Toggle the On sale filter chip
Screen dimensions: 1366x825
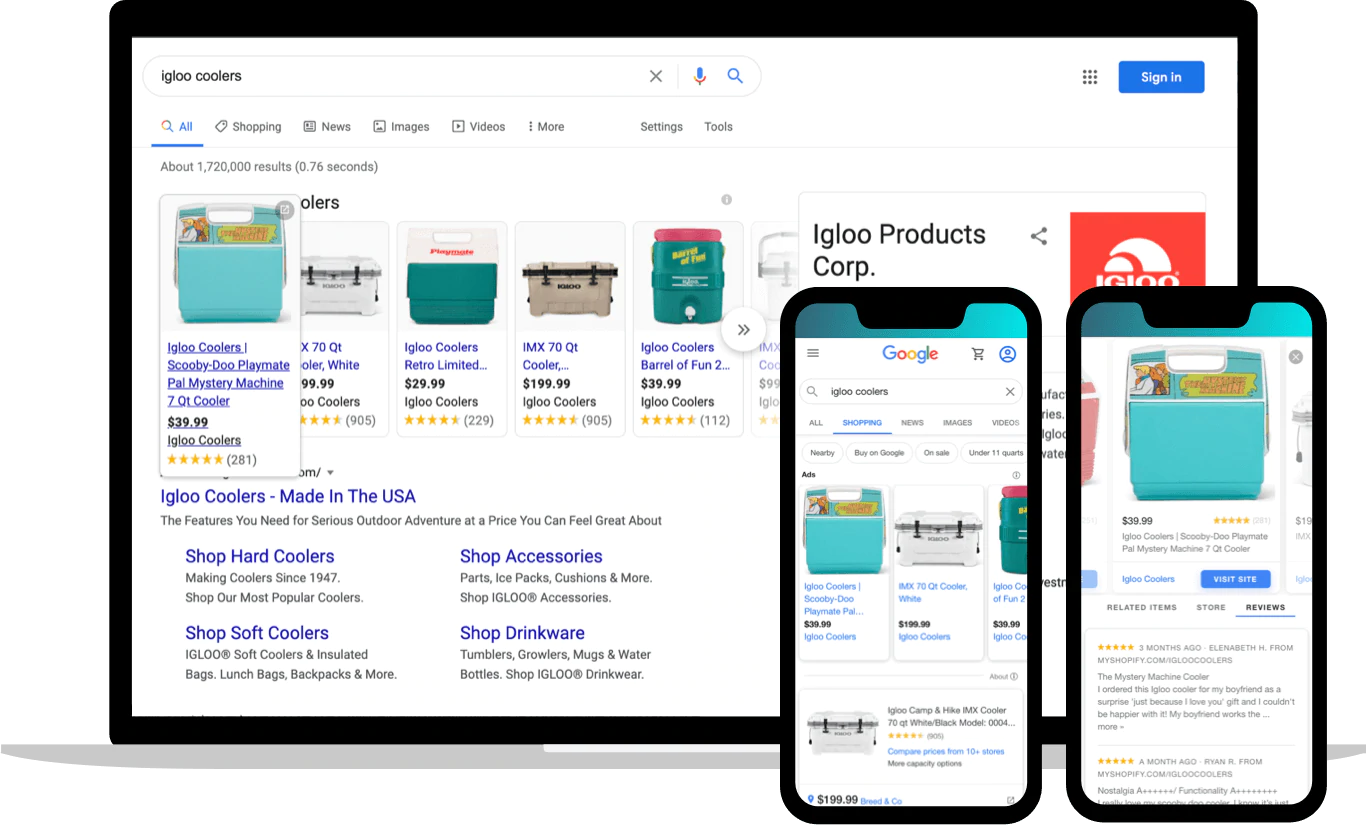(x=937, y=453)
